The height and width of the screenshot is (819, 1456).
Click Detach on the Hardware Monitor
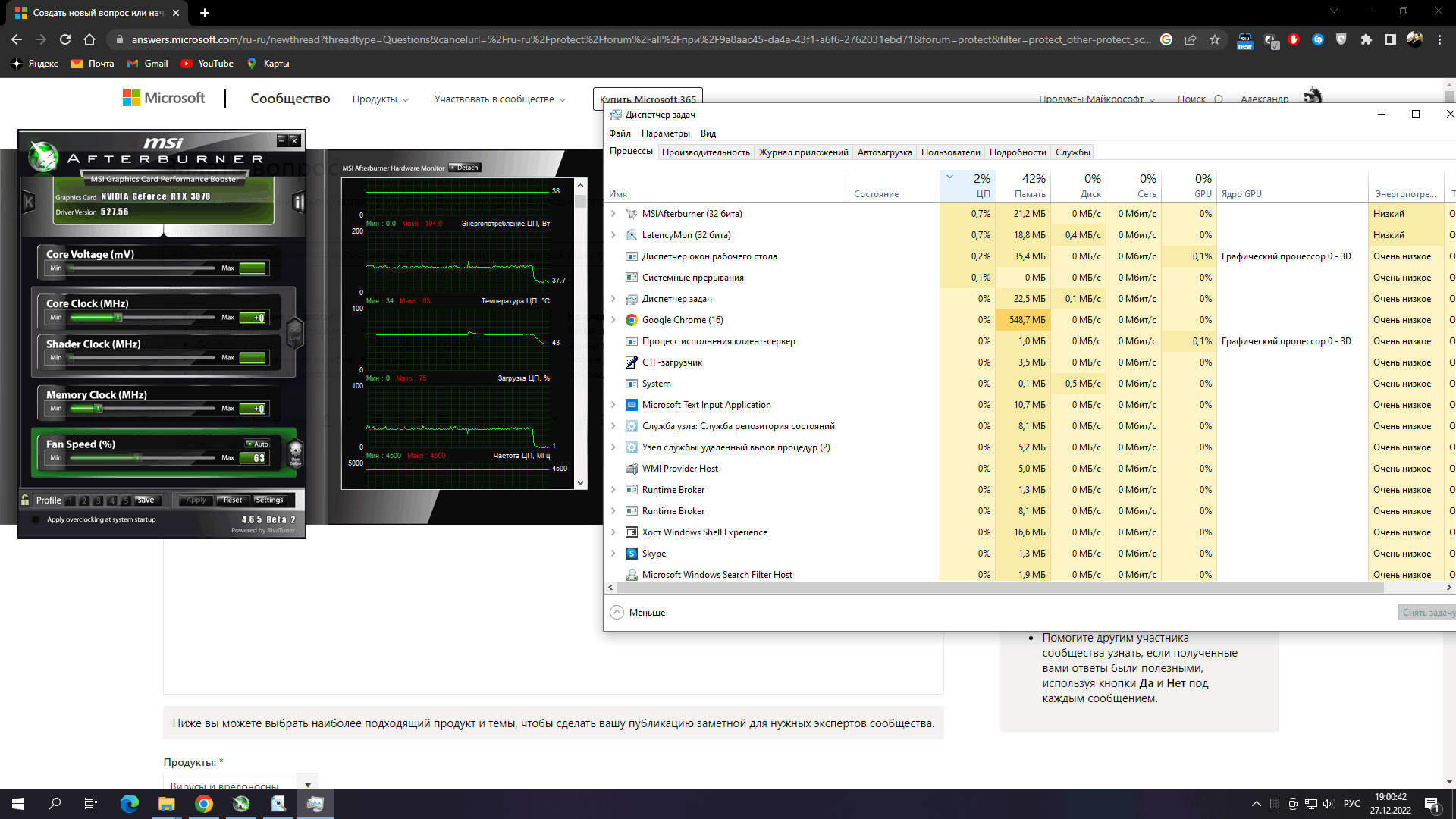(x=465, y=168)
